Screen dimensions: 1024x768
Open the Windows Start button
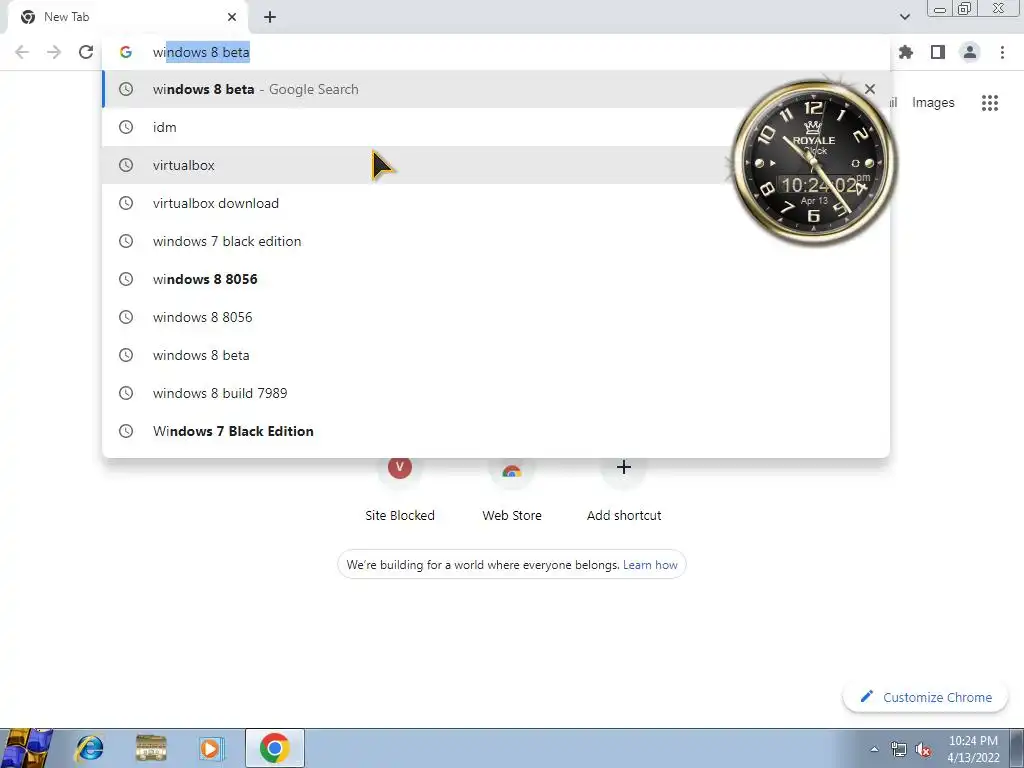pos(26,748)
